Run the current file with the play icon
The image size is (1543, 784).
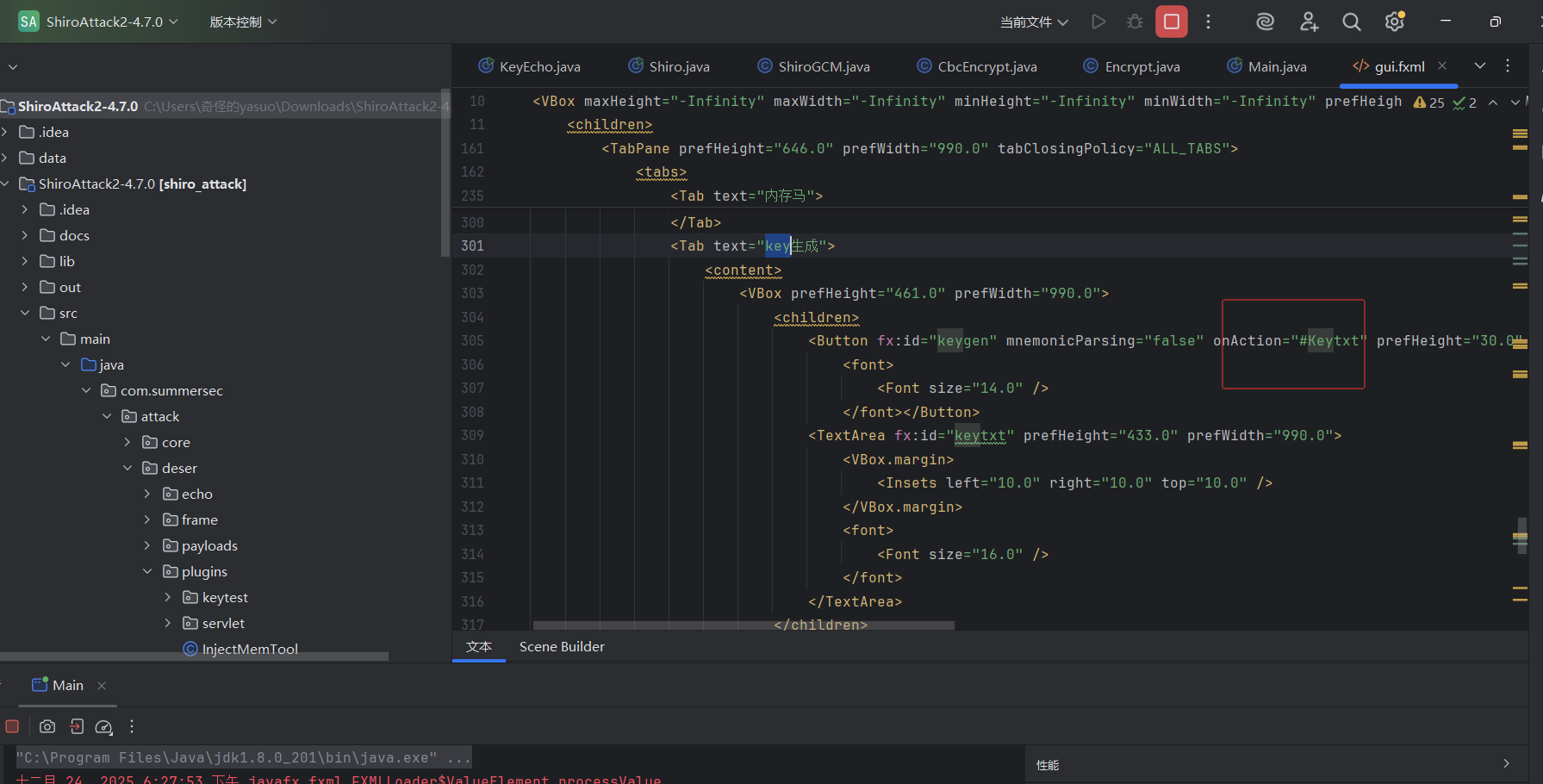click(1098, 22)
